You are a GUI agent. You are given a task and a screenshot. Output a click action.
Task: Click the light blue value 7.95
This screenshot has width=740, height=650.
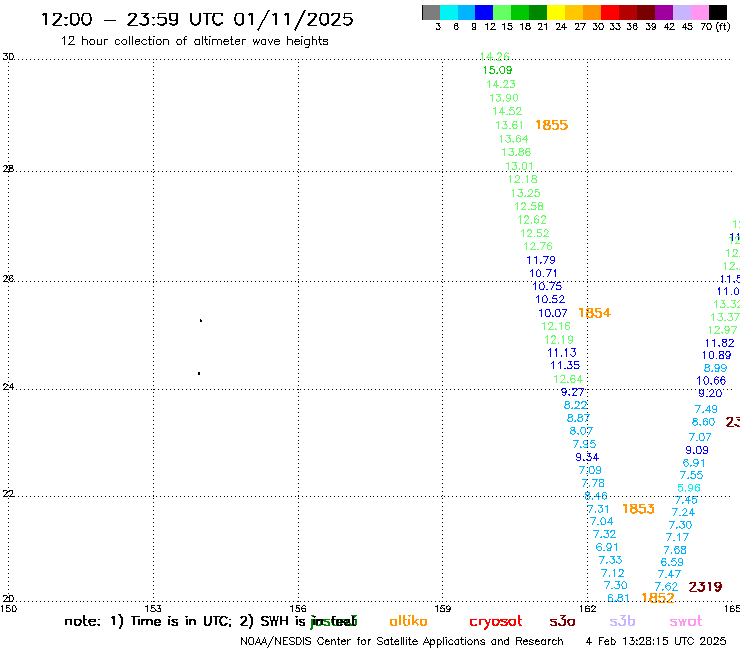pyautogui.click(x=584, y=444)
